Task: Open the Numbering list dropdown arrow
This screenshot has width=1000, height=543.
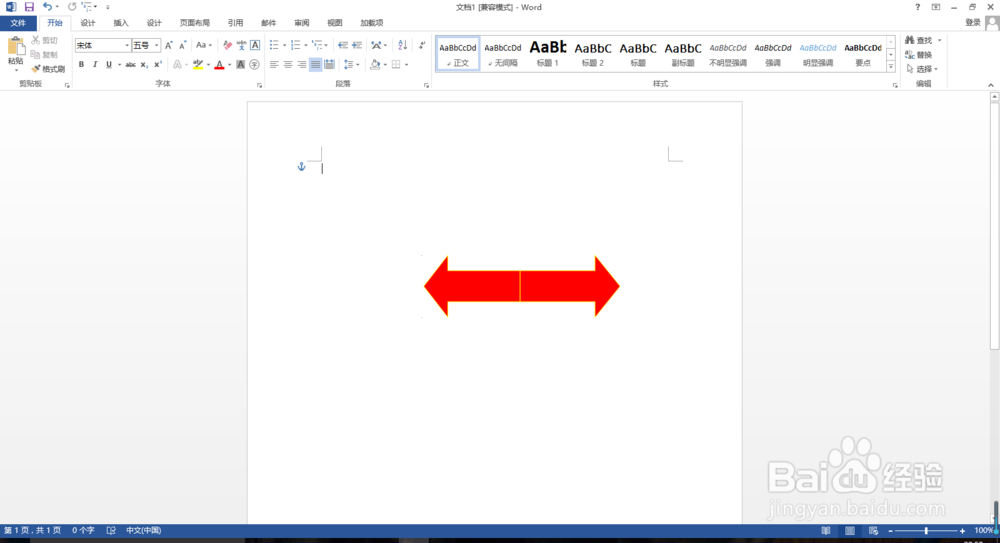Action: click(305, 45)
